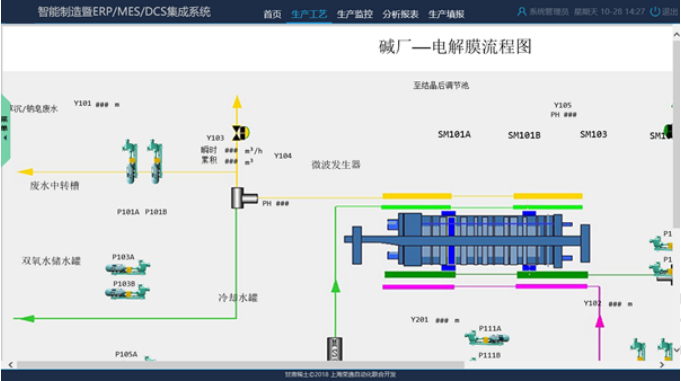Click the P111B pump label

[x=489, y=355]
